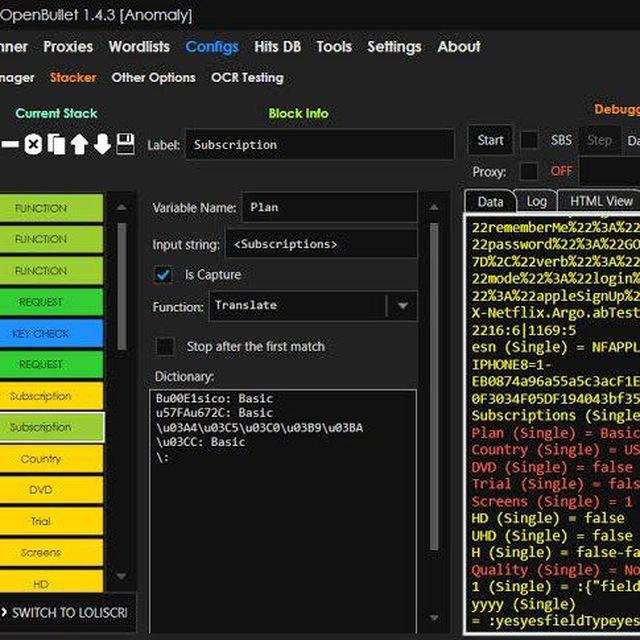Toggle the SBS checkbox
Screen dimensions: 640x640
tap(529, 140)
